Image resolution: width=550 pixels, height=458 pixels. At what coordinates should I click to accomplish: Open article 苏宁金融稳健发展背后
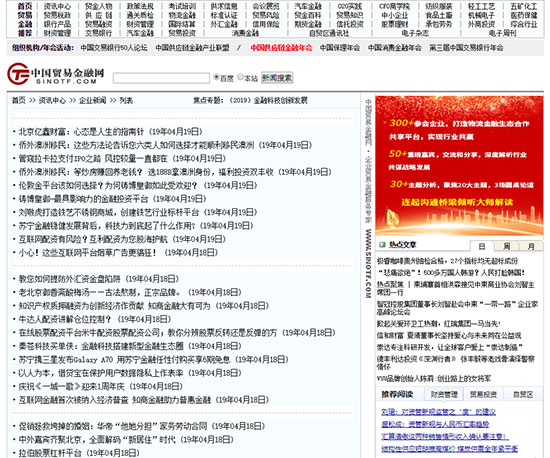[x=106, y=225]
